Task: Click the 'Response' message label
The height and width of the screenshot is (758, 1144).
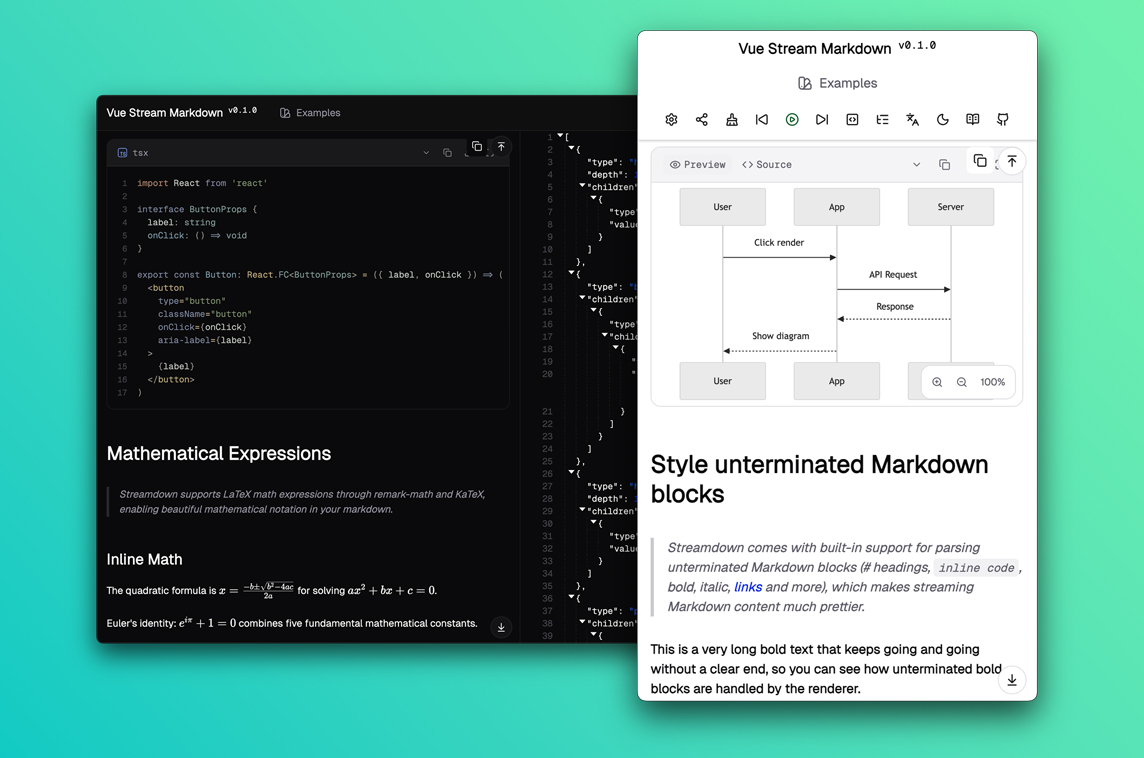Action: (894, 307)
